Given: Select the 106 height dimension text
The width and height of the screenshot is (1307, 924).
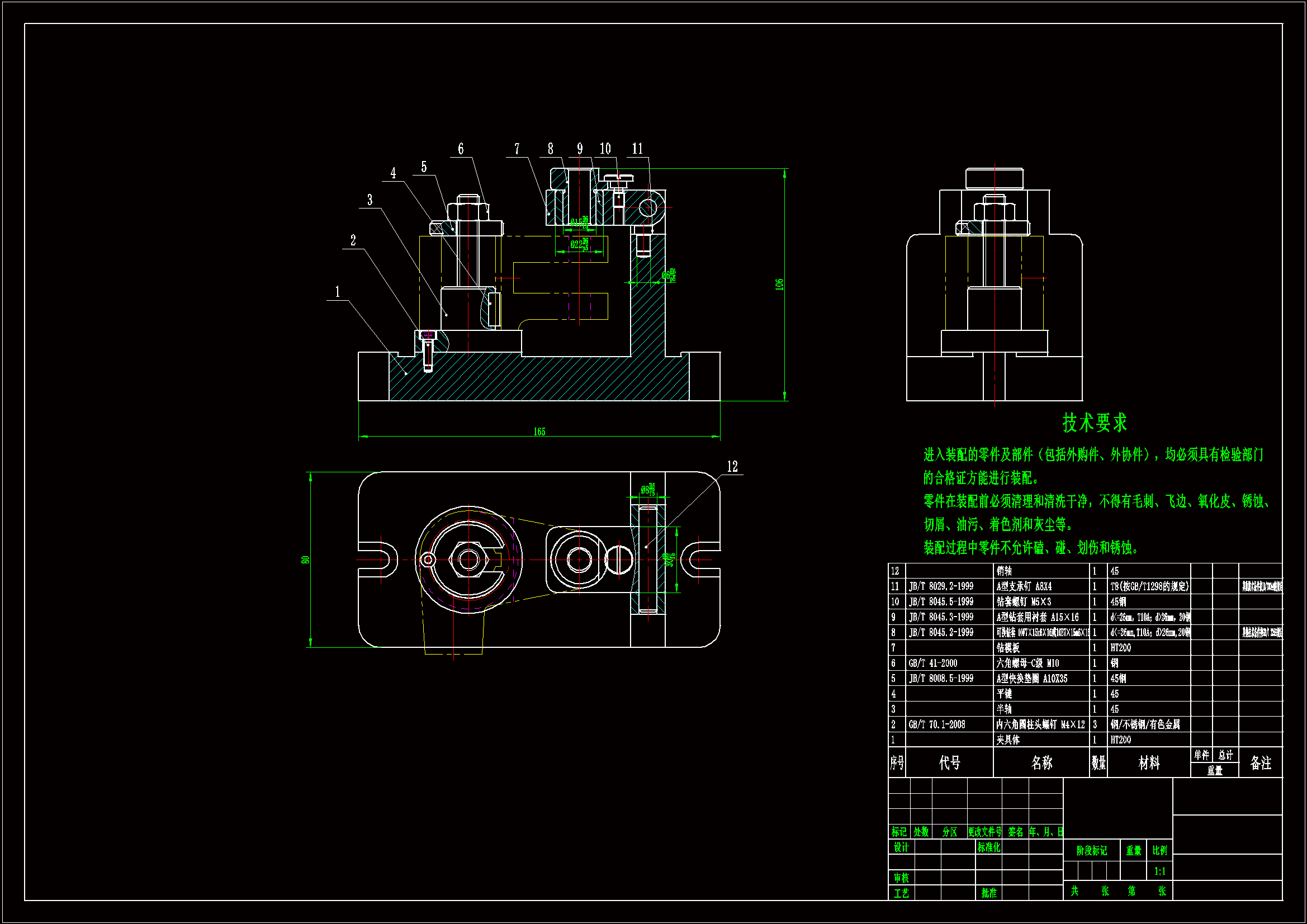Looking at the screenshot, I should click(x=779, y=285).
